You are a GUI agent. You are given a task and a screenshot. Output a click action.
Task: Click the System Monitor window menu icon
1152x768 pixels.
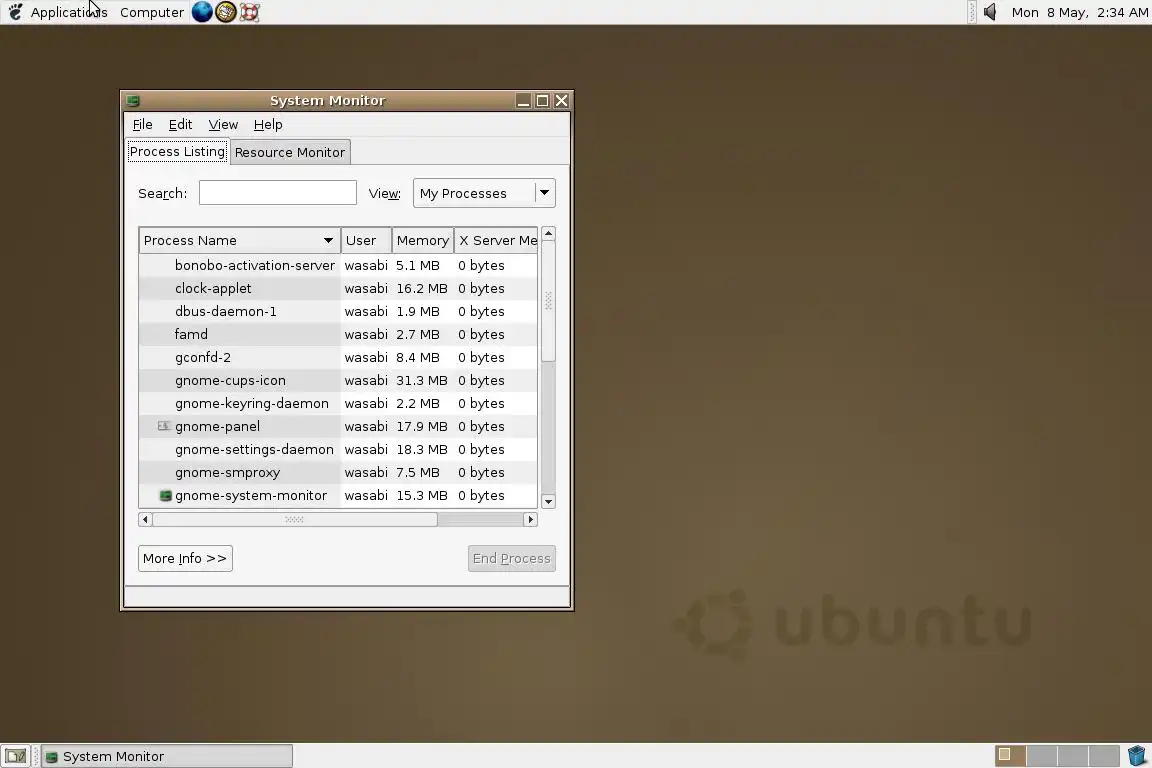click(133, 101)
